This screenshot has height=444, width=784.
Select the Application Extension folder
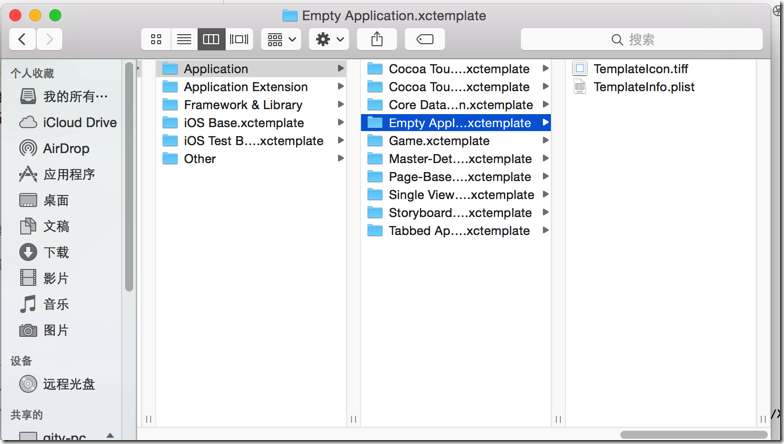click(x=251, y=86)
